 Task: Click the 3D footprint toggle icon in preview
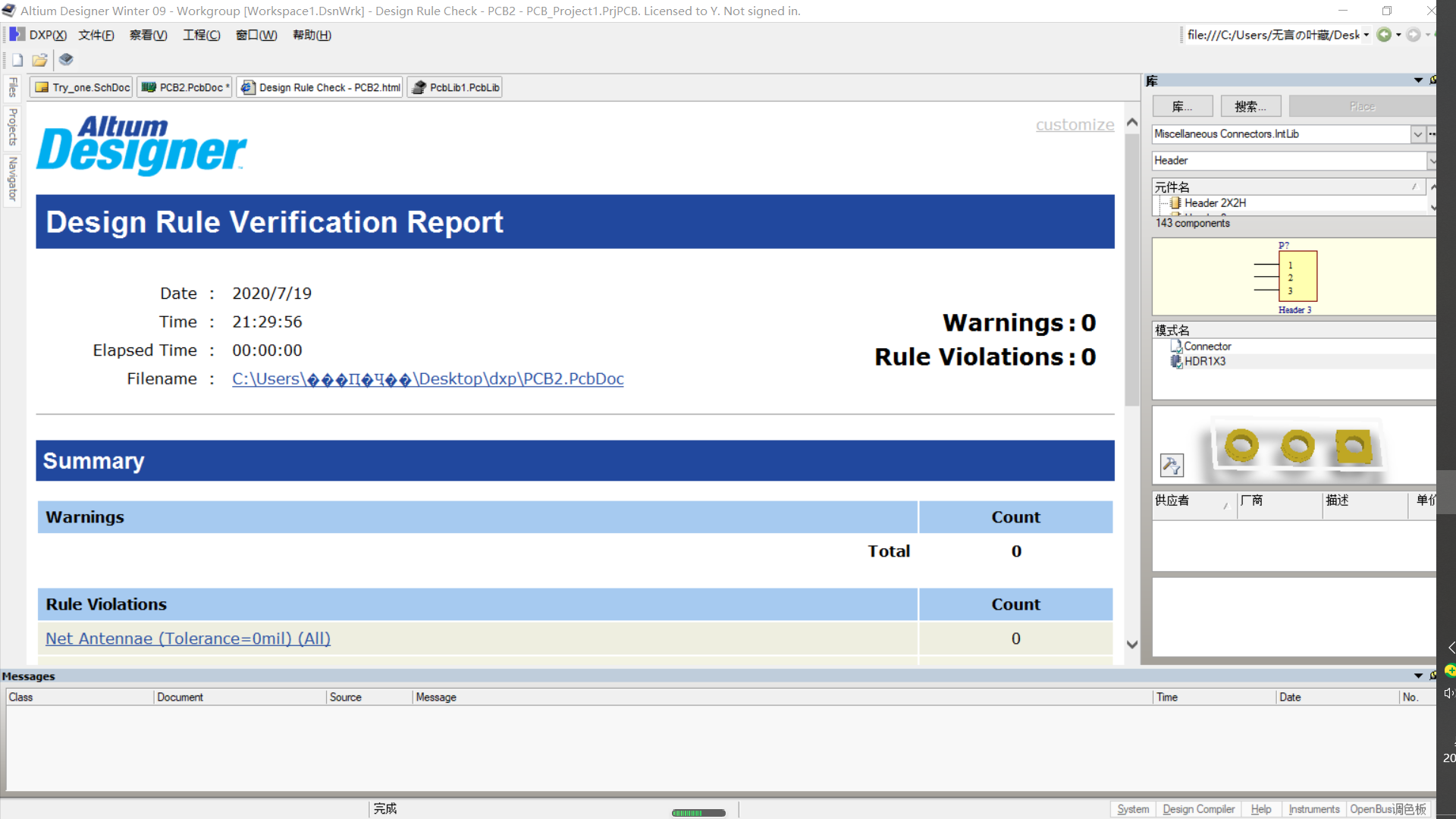[x=1172, y=465]
